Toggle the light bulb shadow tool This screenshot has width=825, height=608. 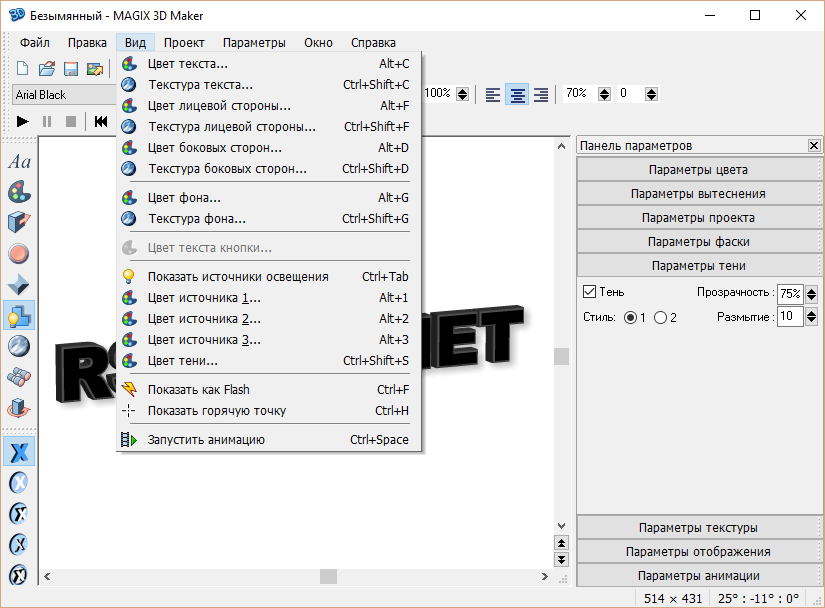(19, 315)
